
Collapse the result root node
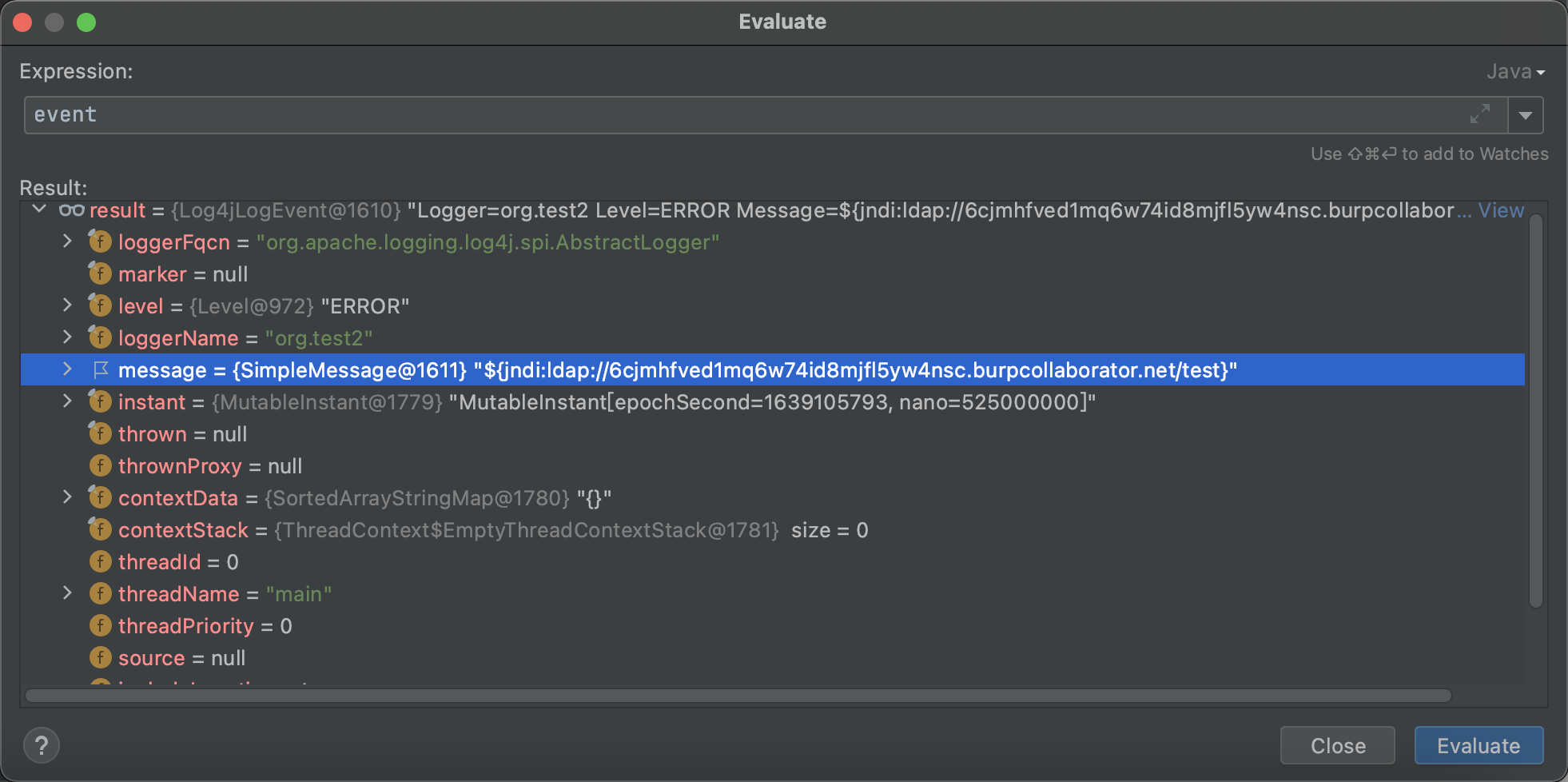point(38,209)
